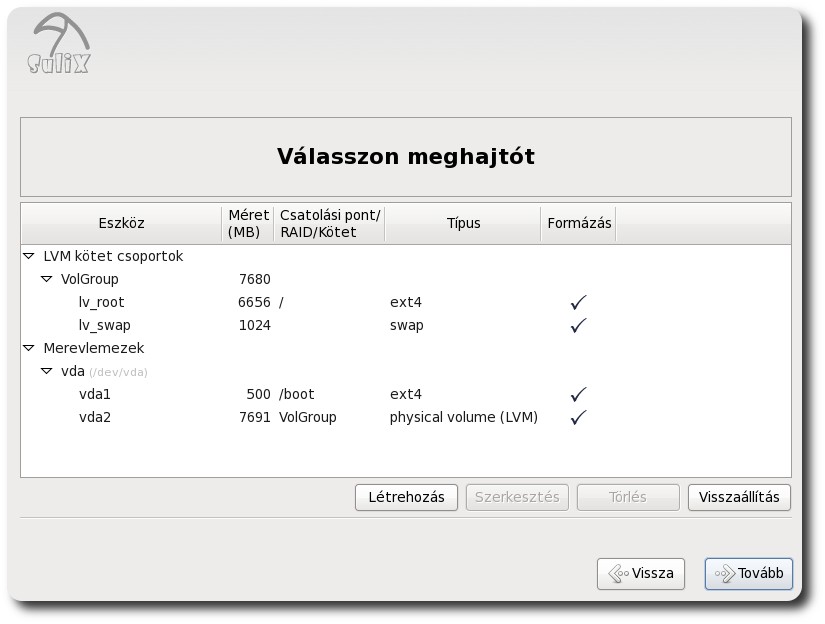Click the back arrow icon on Vissza
Viewport: 825px width, 624px height.
click(618, 573)
